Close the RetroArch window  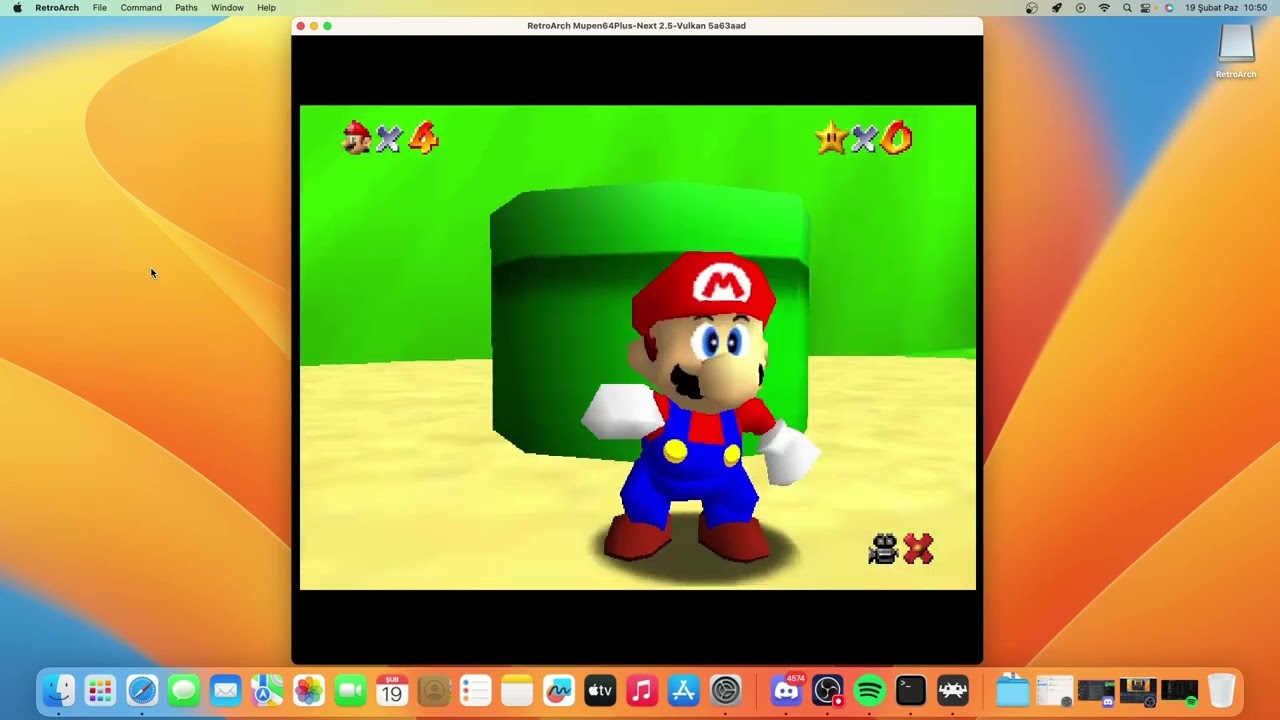tap(301, 26)
